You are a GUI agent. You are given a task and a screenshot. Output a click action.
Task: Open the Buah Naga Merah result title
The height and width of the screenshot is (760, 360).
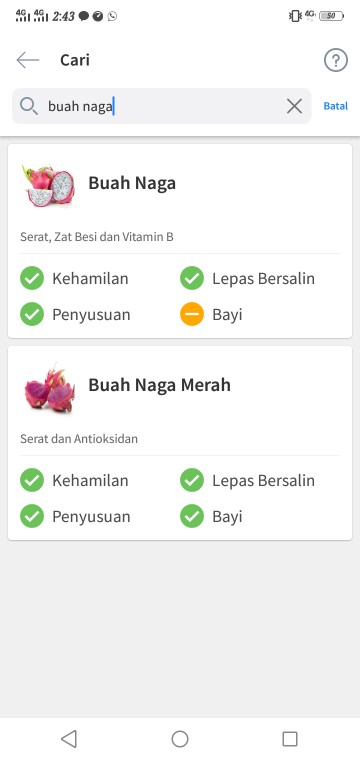click(x=159, y=385)
